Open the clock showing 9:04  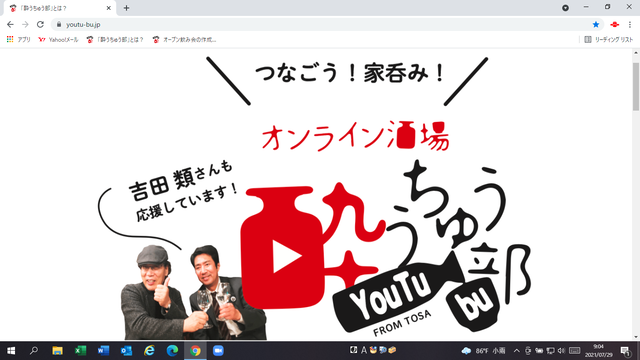[x=599, y=351]
